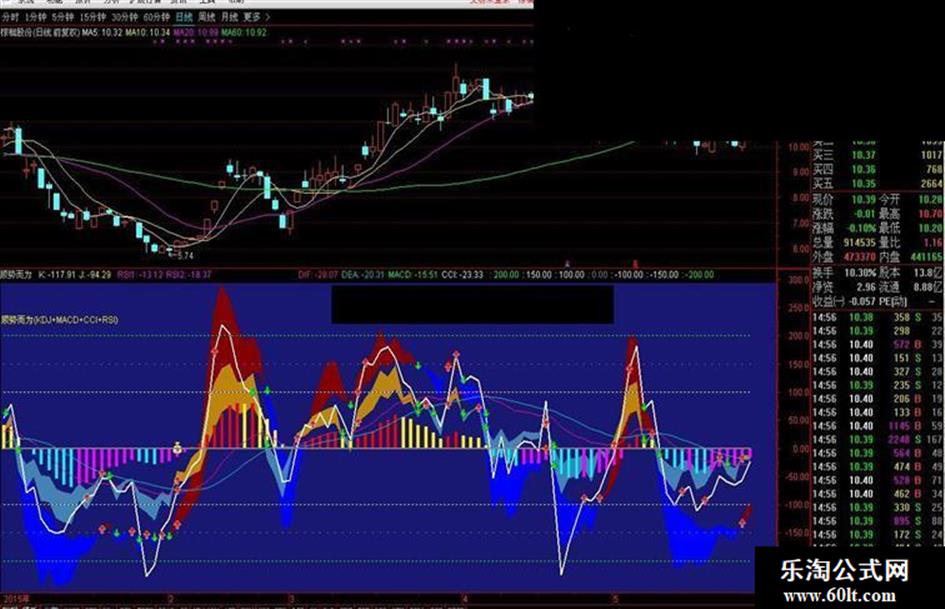Click the 换手 turnover rate 10.30%

861,273
